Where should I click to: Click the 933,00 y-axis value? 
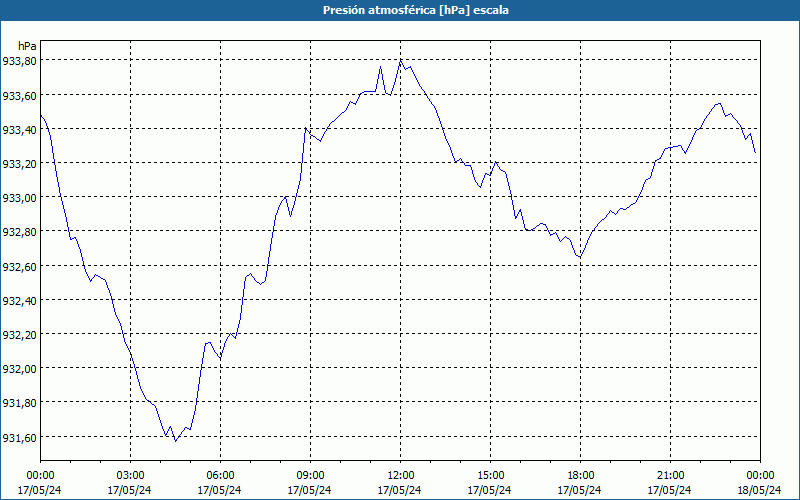click(19, 197)
